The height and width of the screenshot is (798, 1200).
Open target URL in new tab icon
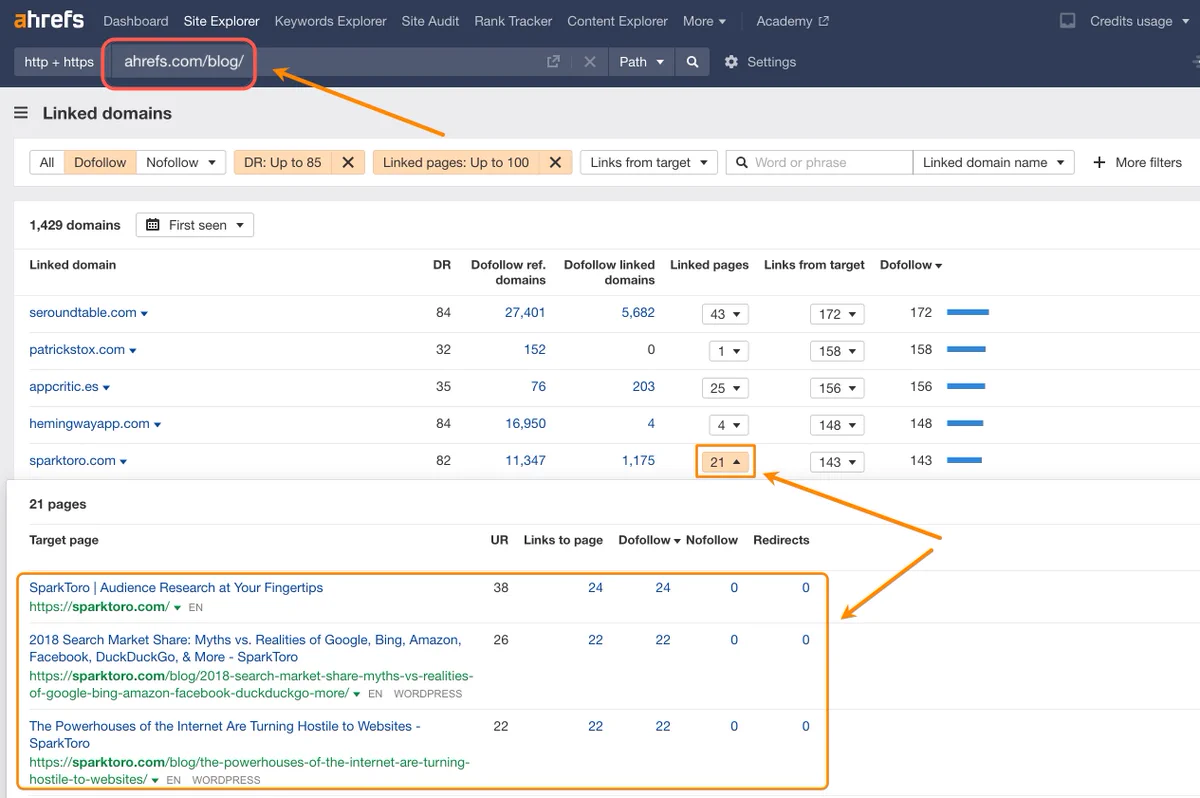(553, 62)
